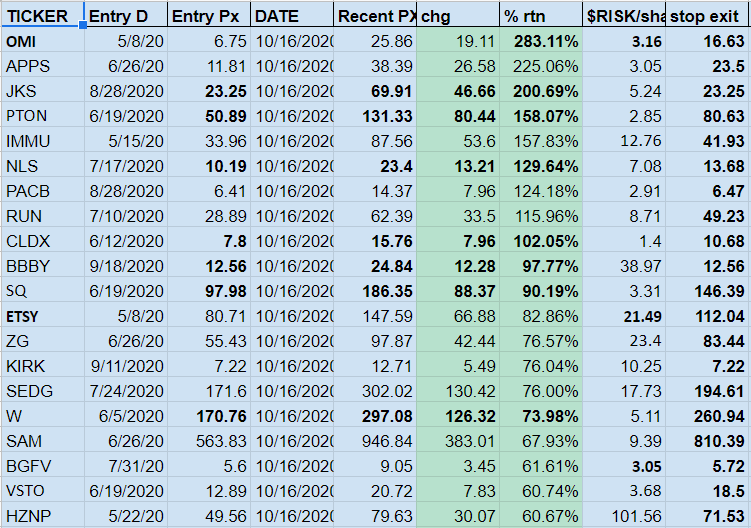Click the 283.11% return cell
Viewport: 751px width, 528px height.
541,41
